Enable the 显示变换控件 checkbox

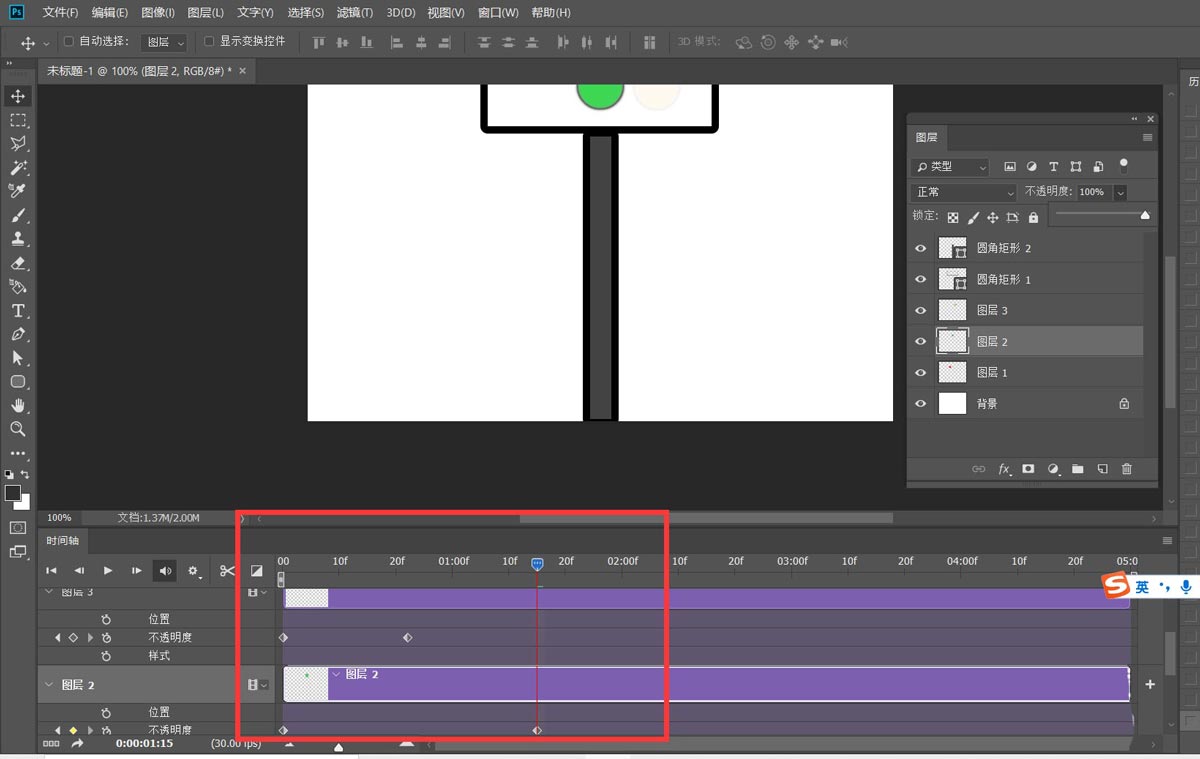pos(209,42)
